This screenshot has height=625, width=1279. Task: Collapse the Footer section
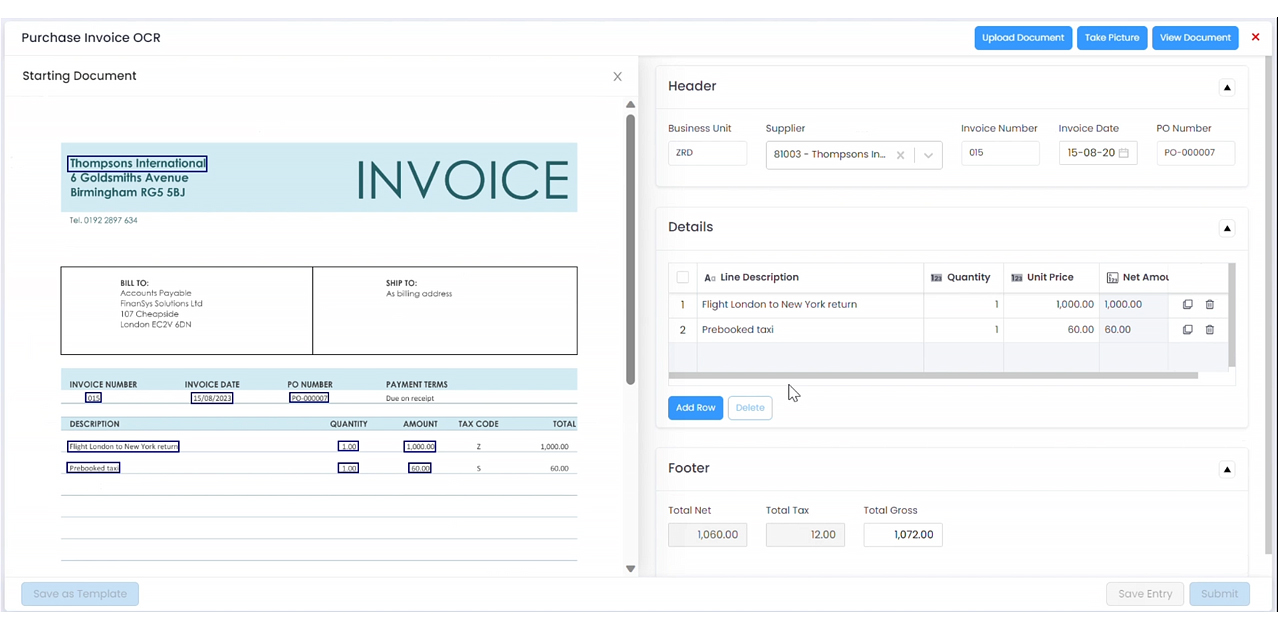pyautogui.click(x=1227, y=469)
